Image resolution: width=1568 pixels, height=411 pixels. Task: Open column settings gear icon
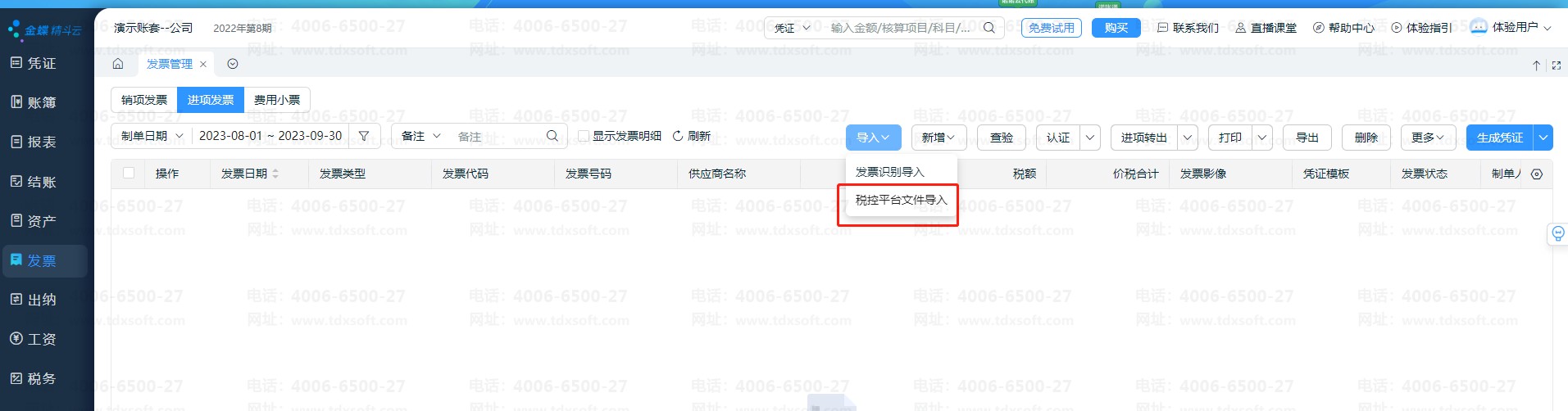1537,174
